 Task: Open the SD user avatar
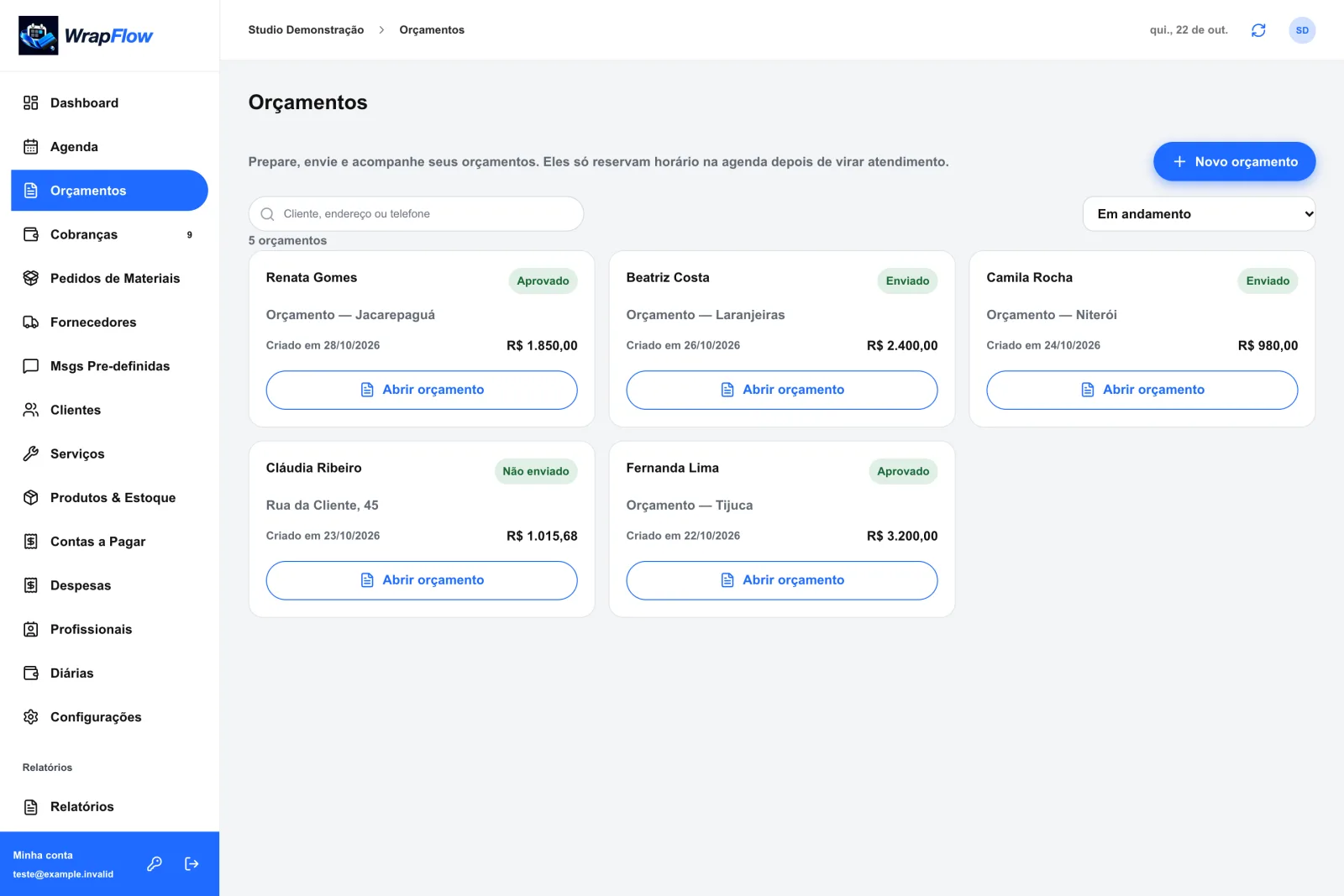pyautogui.click(x=1302, y=30)
